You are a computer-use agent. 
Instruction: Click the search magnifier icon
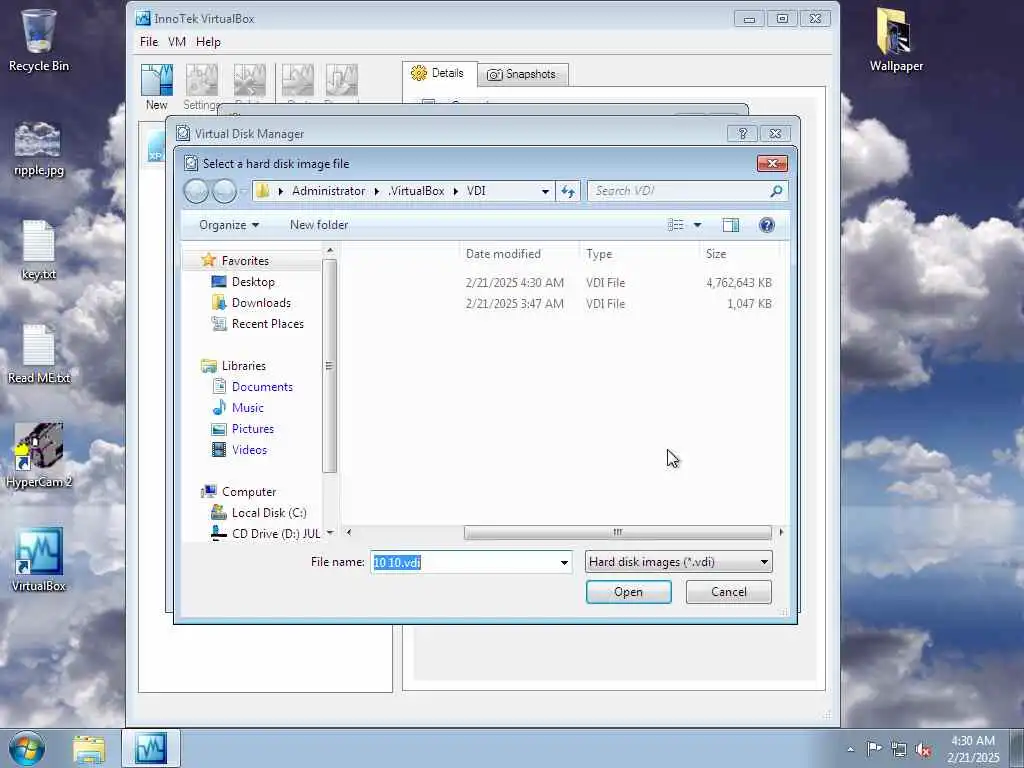point(776,191)
